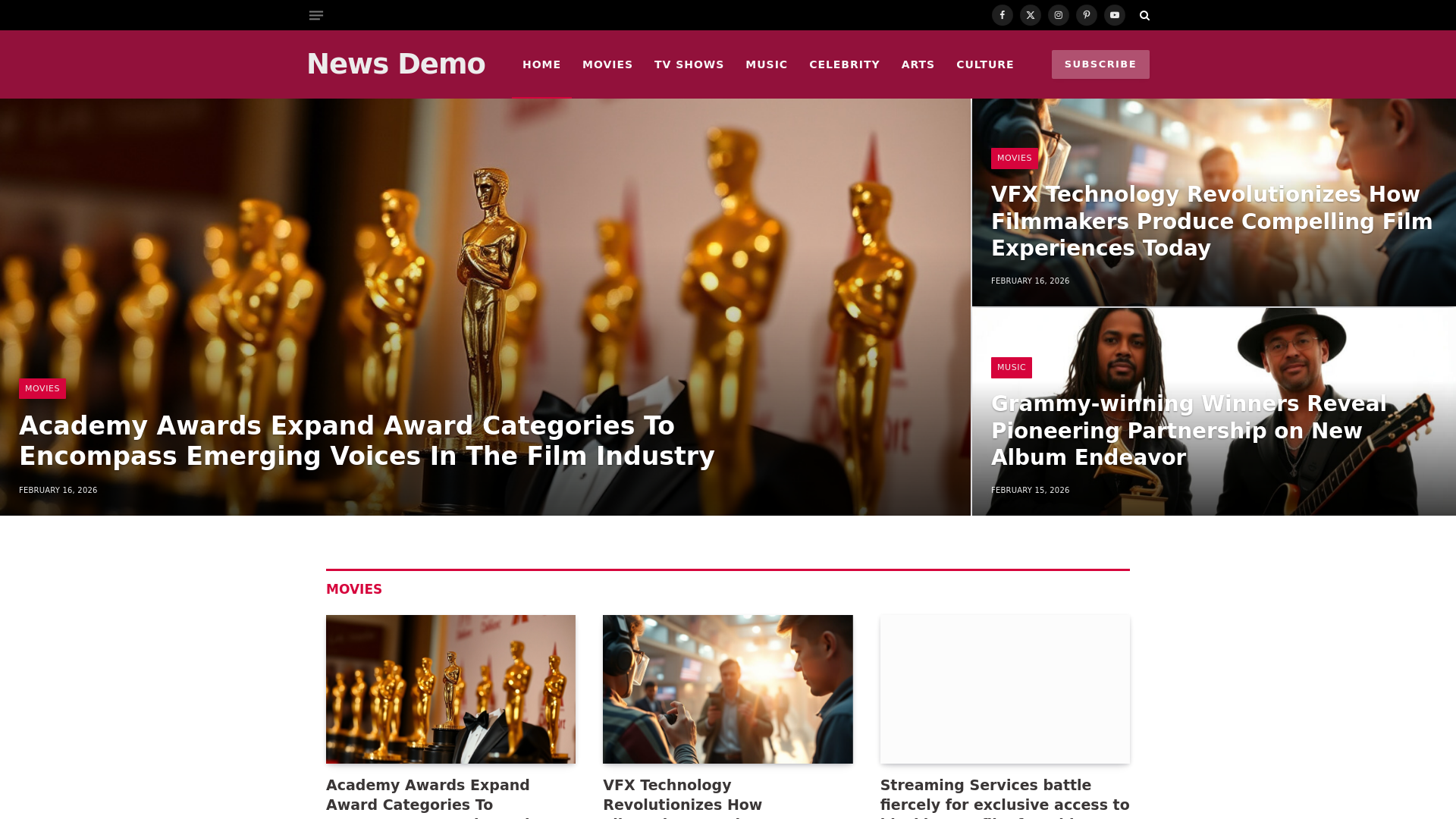This screenshot has width=1456, height=819.
Task: Open the VFX Technology featured headline
Action: click(1211, 221)
